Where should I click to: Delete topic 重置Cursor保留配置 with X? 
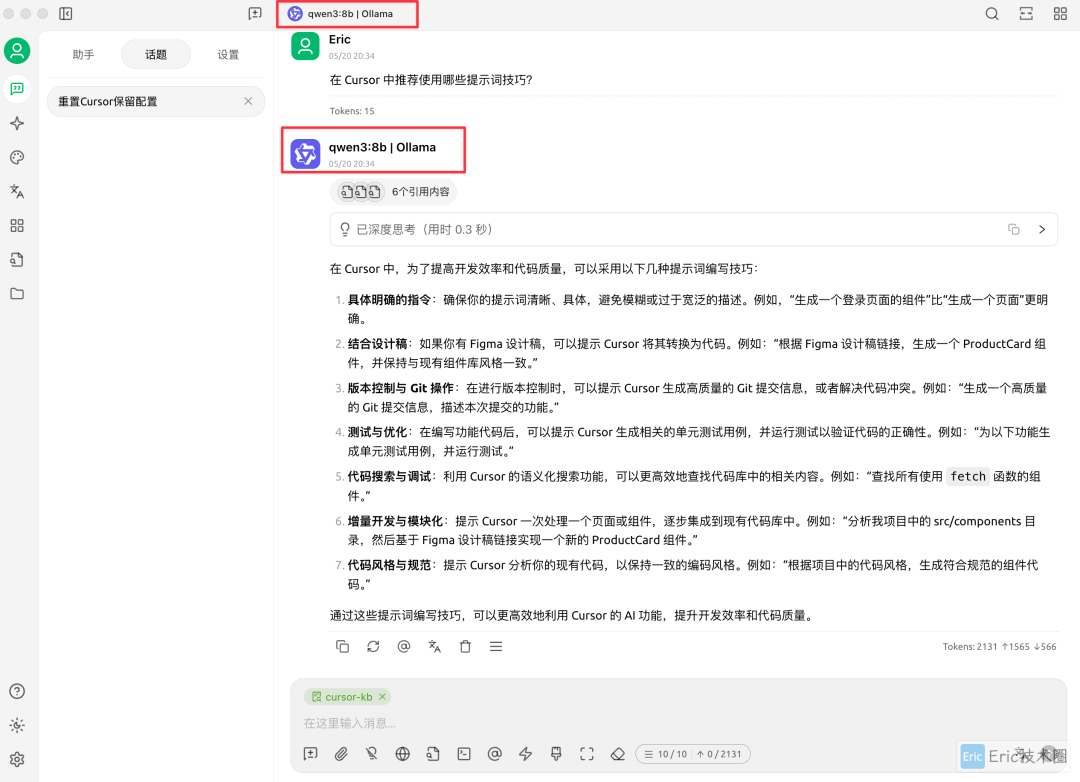(248, 101)
